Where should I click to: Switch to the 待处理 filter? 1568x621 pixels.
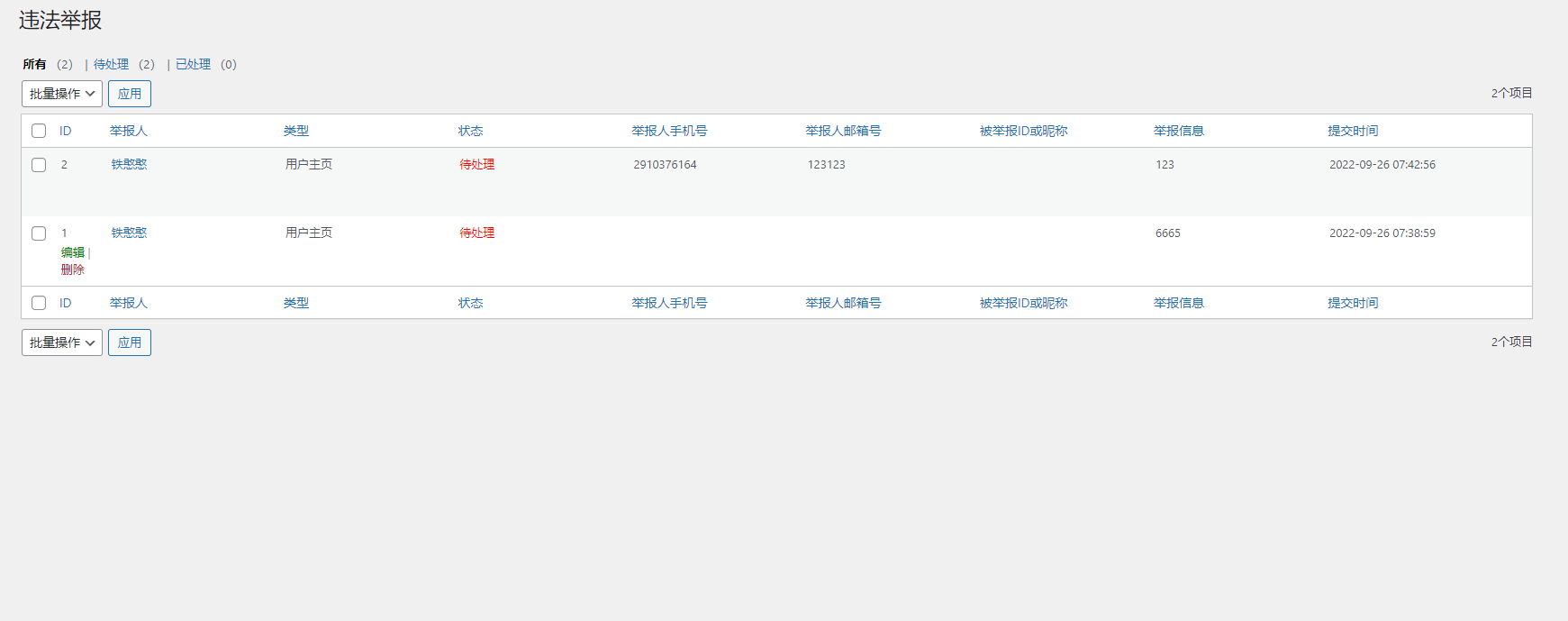tap(111, 64)
